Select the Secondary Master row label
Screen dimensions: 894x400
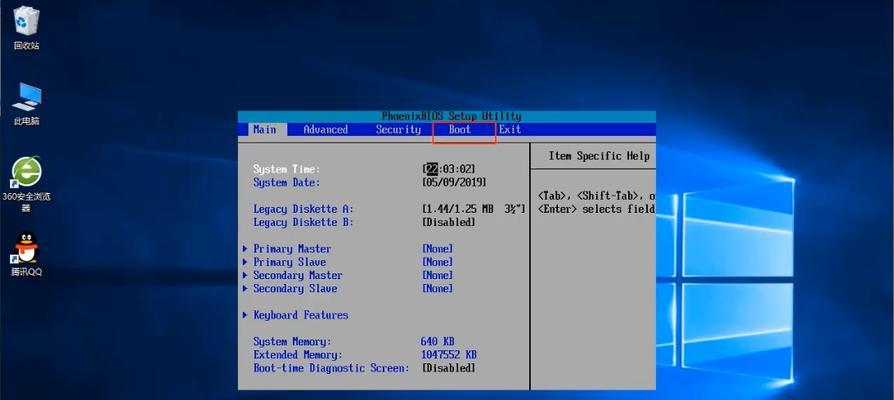pyautogui.click(x=298, y=275)
